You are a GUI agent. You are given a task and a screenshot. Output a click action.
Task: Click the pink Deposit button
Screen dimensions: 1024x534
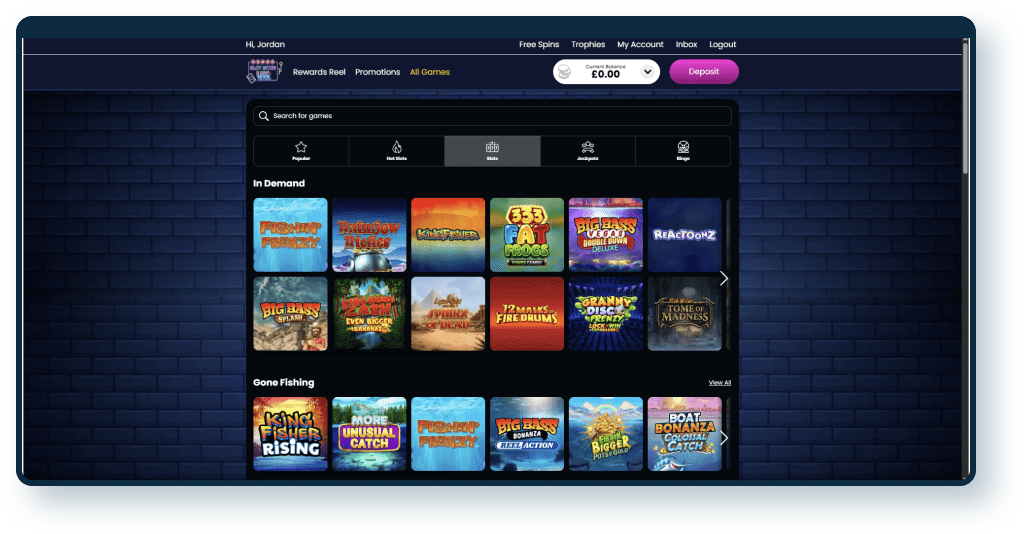pos(704,72)
